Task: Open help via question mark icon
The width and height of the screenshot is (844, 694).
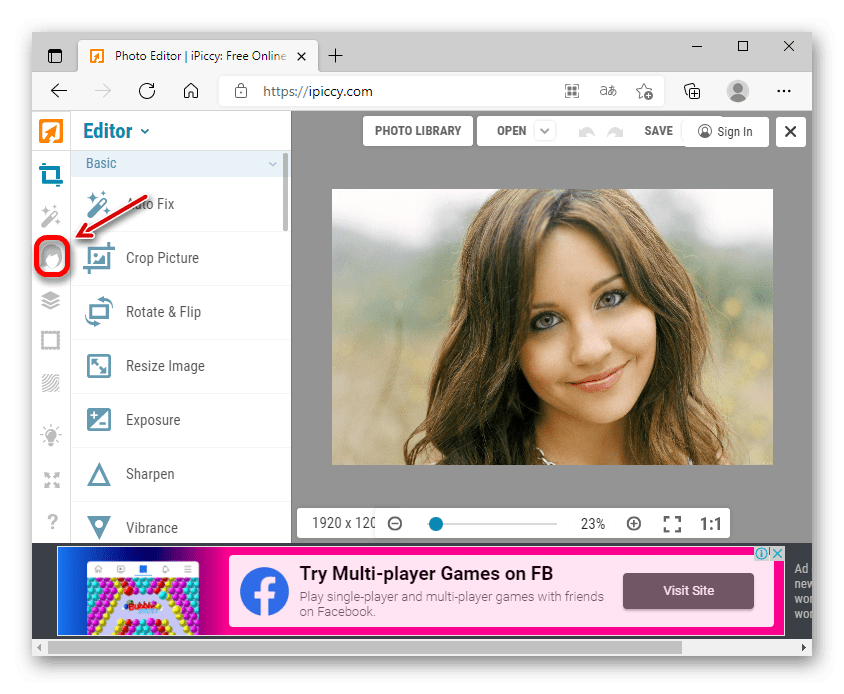Action: point(52,521)
